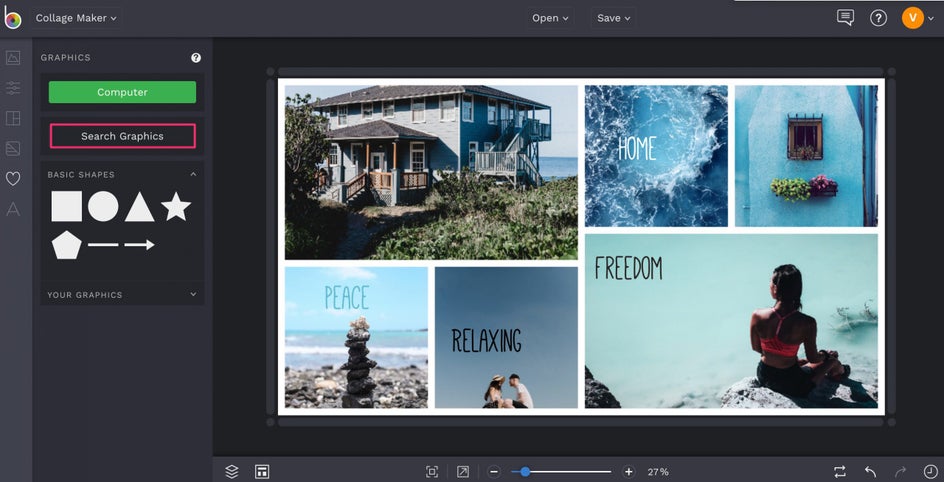Open the Layouts grid sidebar icon
The image size is (944, 482).
pyautogui.click(x=13, y=118)
